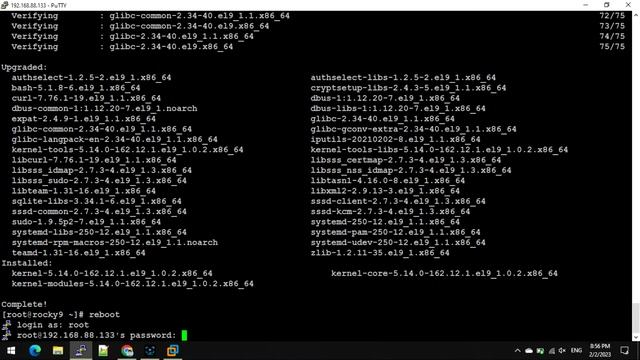Click the libxml2-2.9.13-3 package line
Screen dimensions: 640x360
[x=385, y=191]
